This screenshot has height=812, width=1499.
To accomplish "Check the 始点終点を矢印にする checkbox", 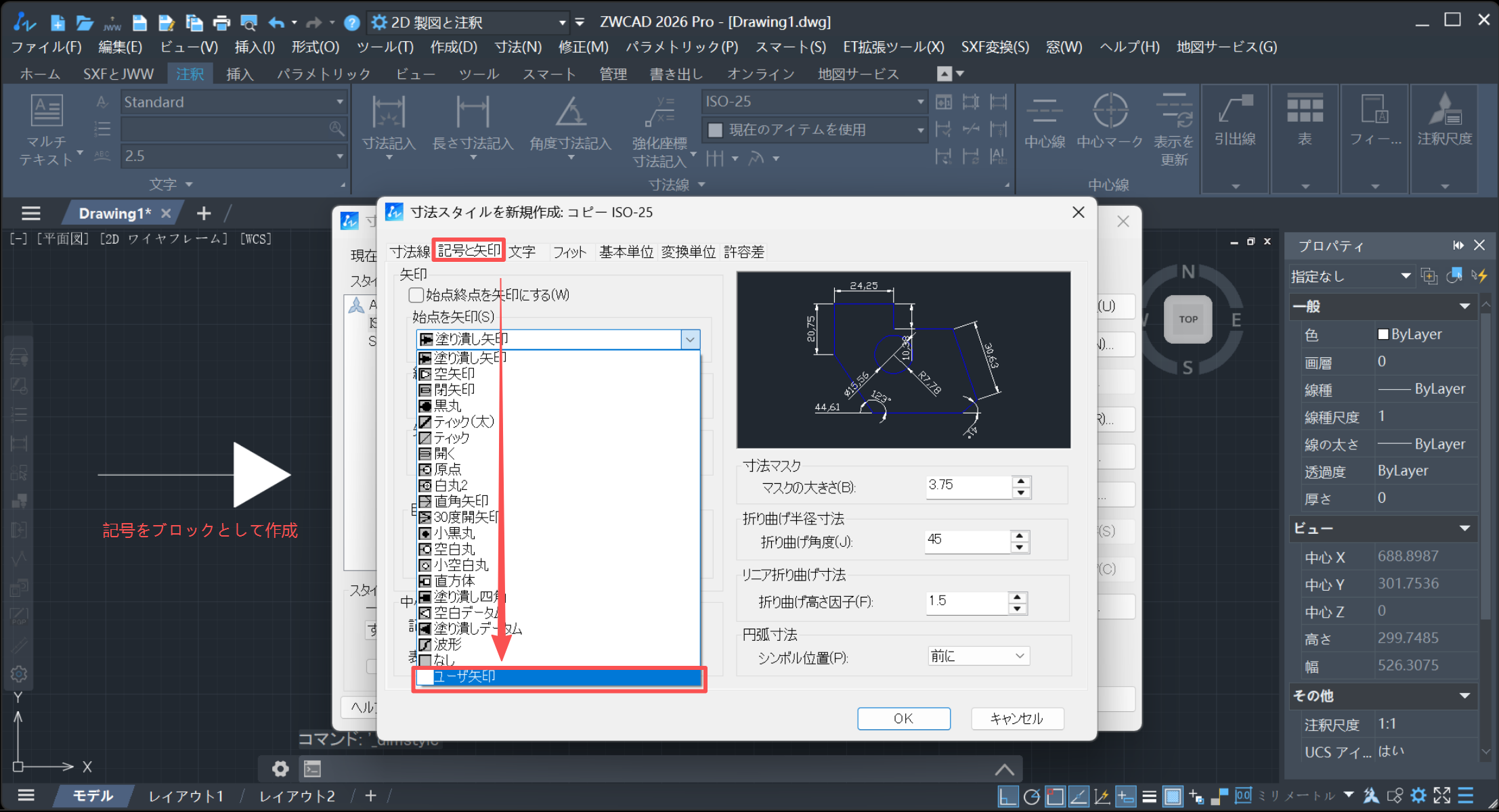I will (x=416, y=295).
